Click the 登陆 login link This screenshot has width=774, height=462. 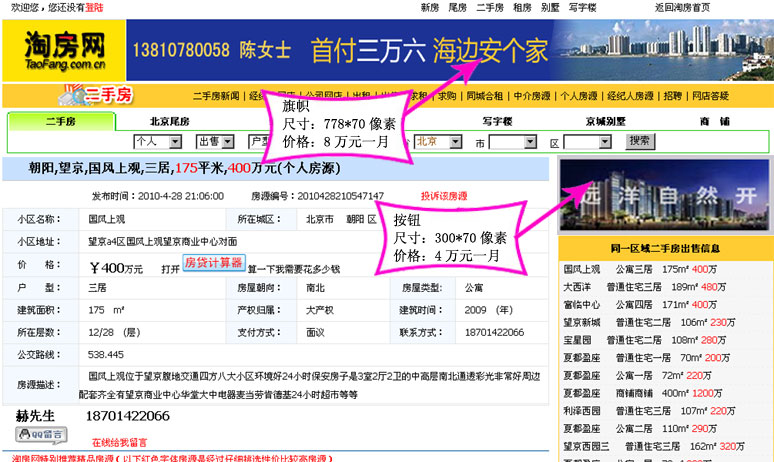94,7
